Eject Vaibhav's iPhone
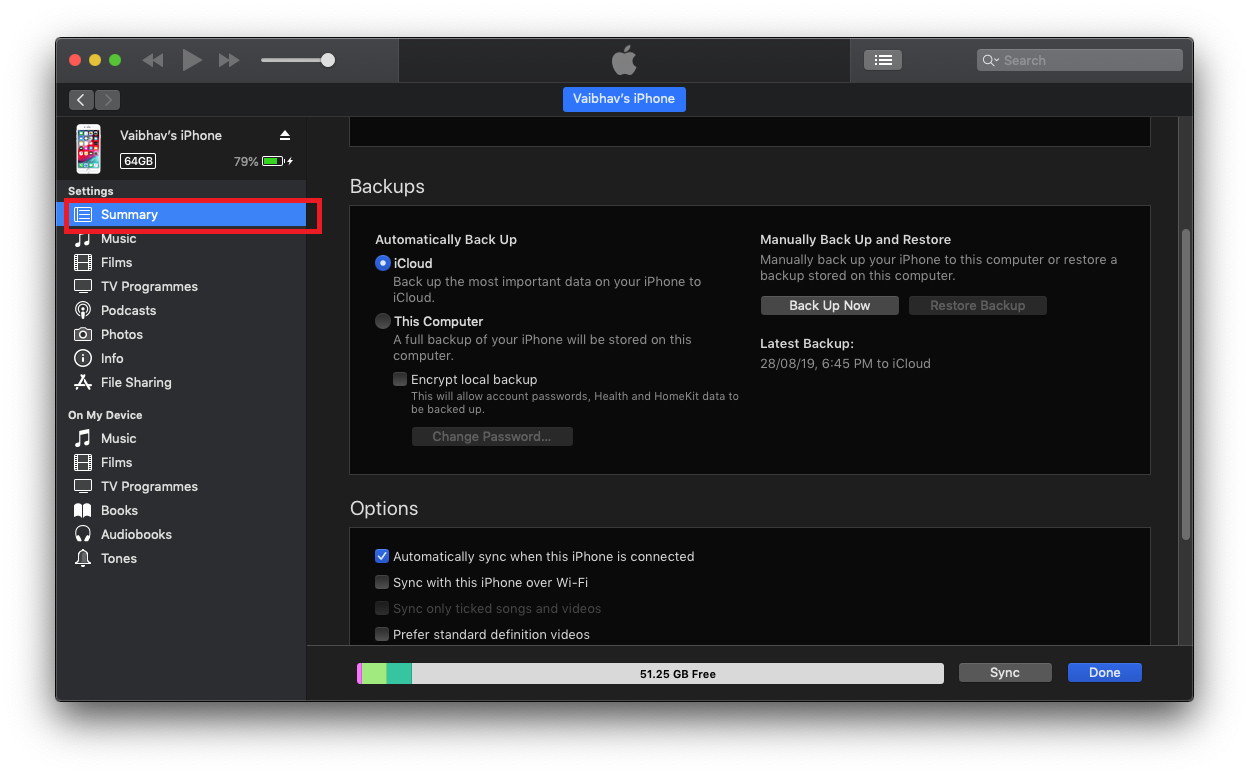This screenshot has height=775, width=1249. [x=285, y=135]
